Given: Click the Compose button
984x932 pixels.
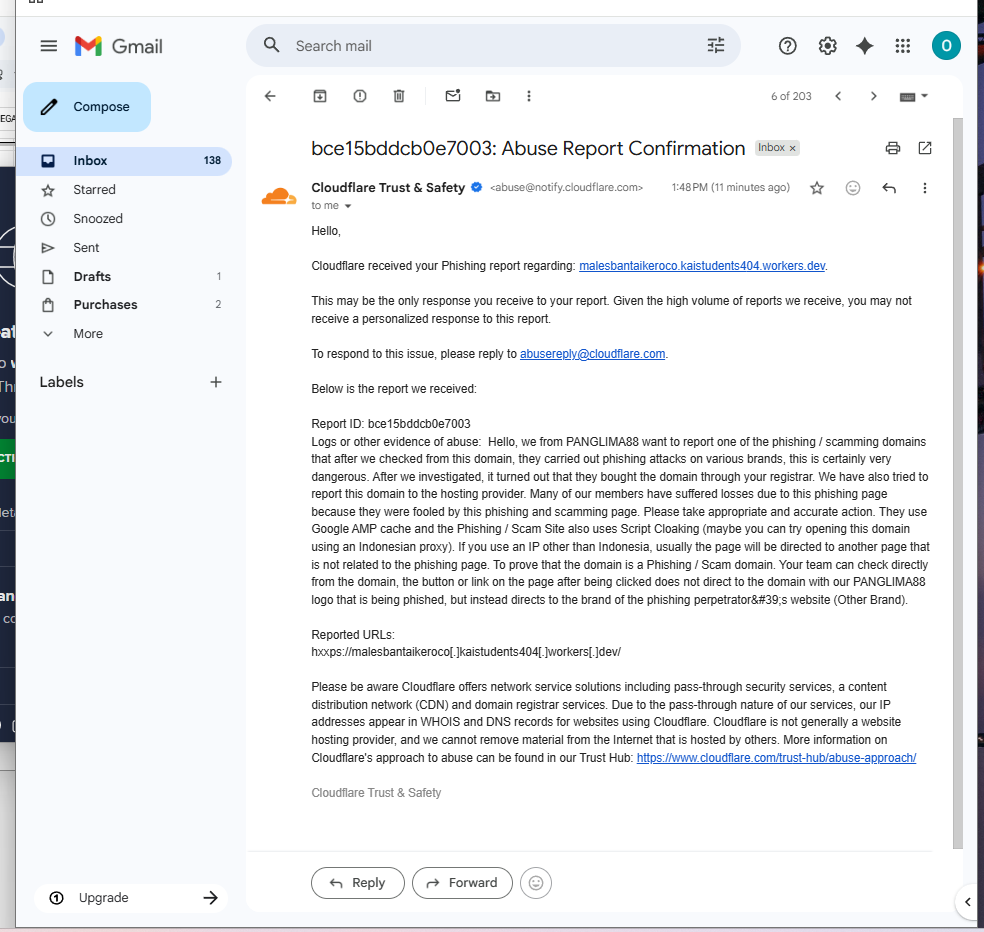Looking at the screenshot, I should pos(87,107).
